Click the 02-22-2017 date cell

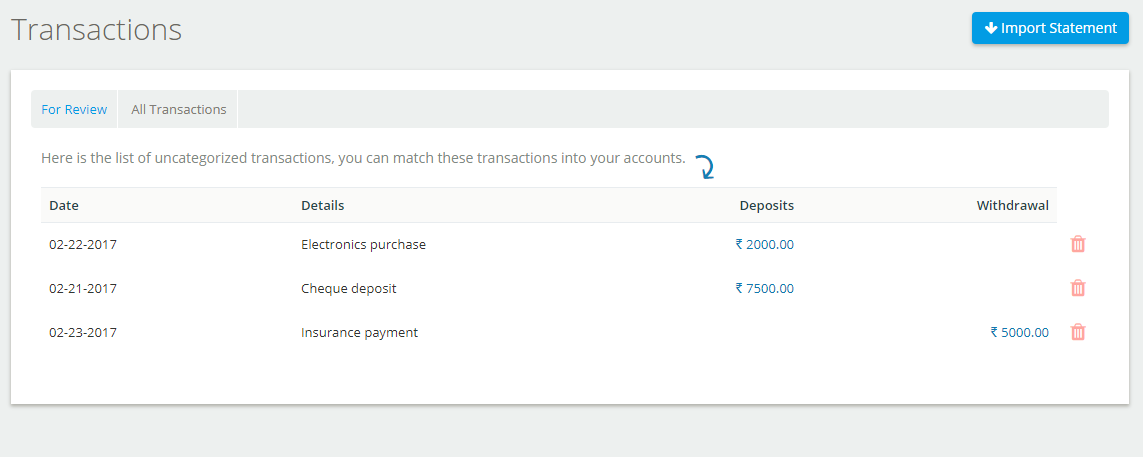(83, 245)
